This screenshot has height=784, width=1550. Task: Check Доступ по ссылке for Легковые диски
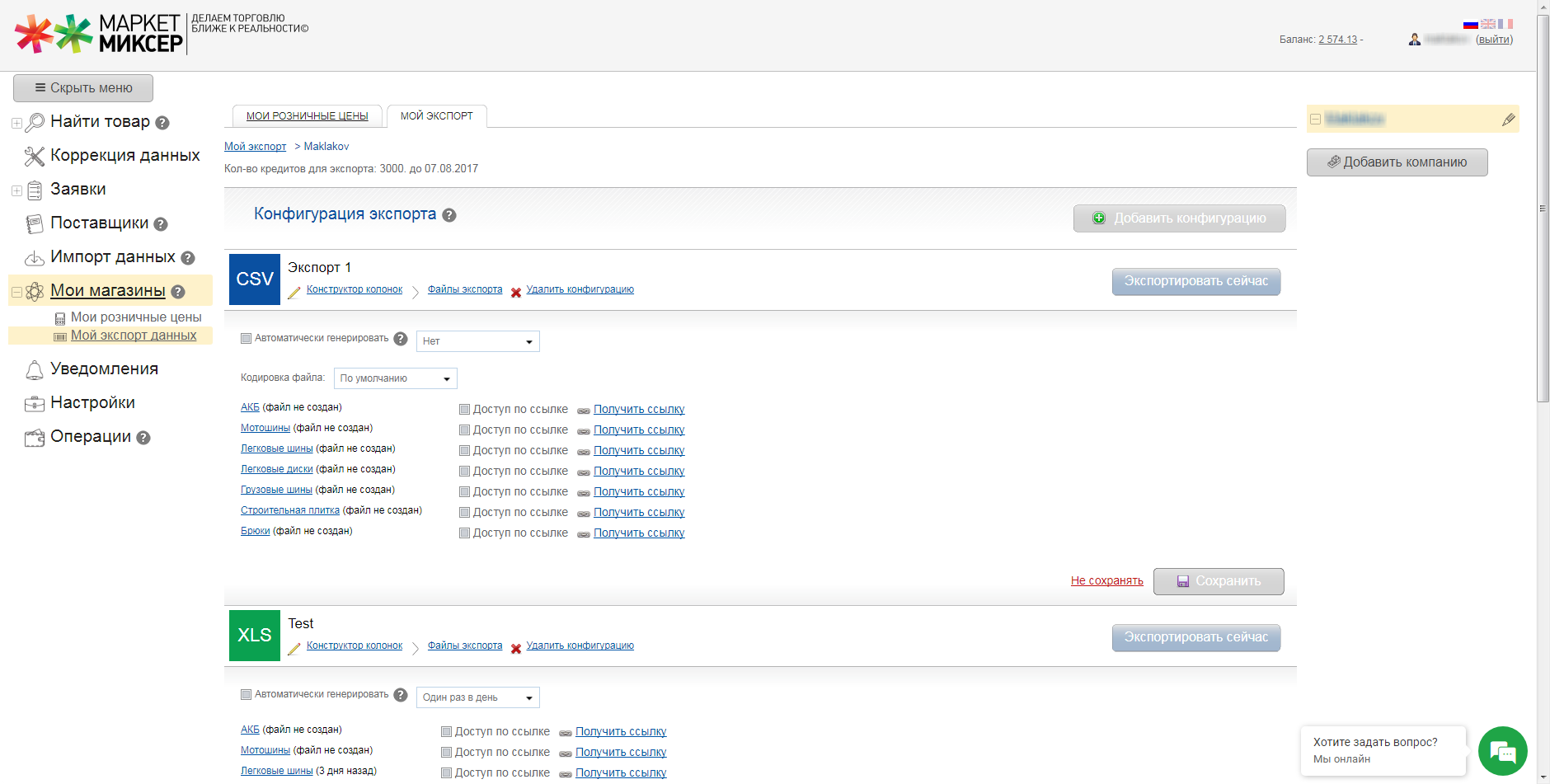tap(464, 472)
